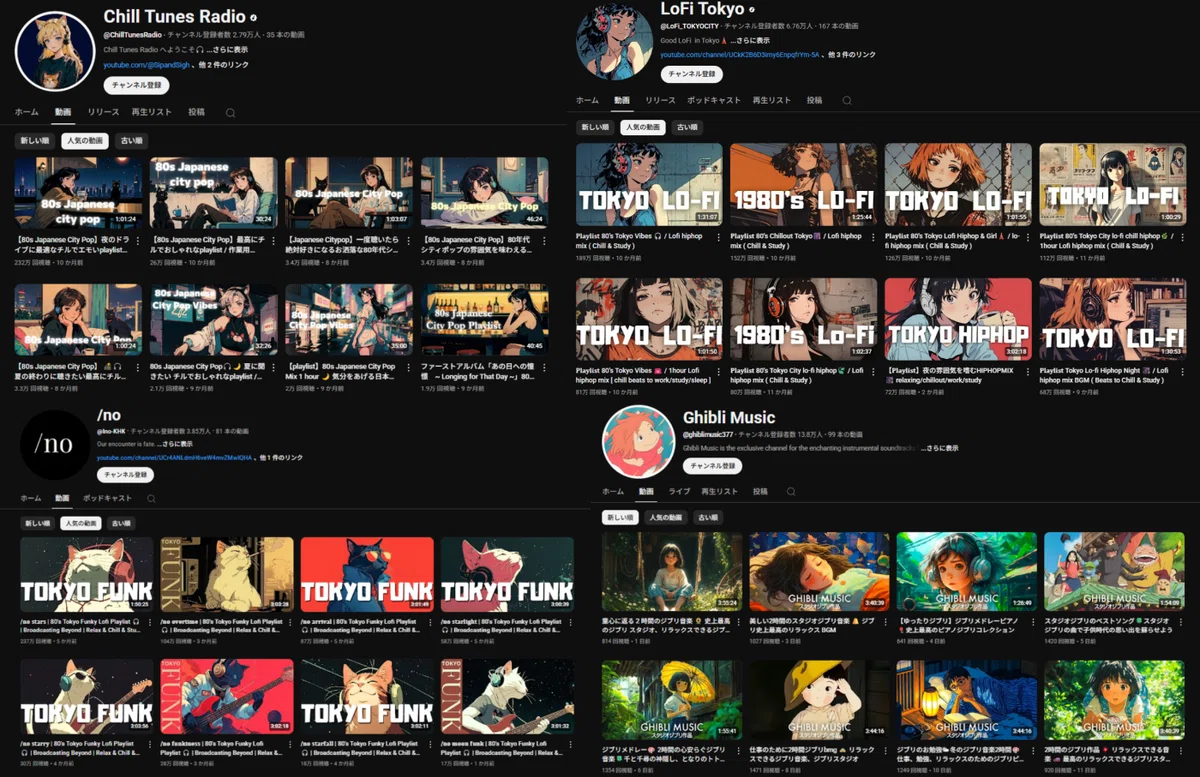Select 新しい順 filter chip on Chill Tunes Radio
Viewport: 1200px width, 777px height.
(x=34, y=141)
